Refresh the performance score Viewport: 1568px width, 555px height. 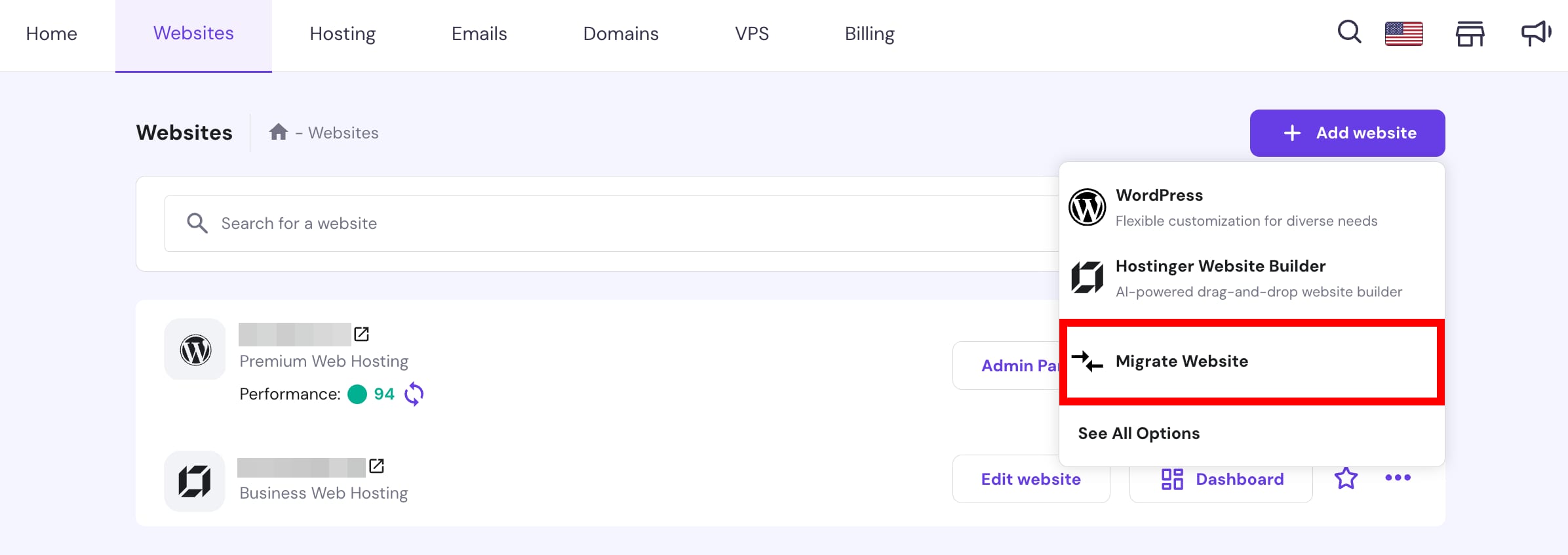coord(414,394)
